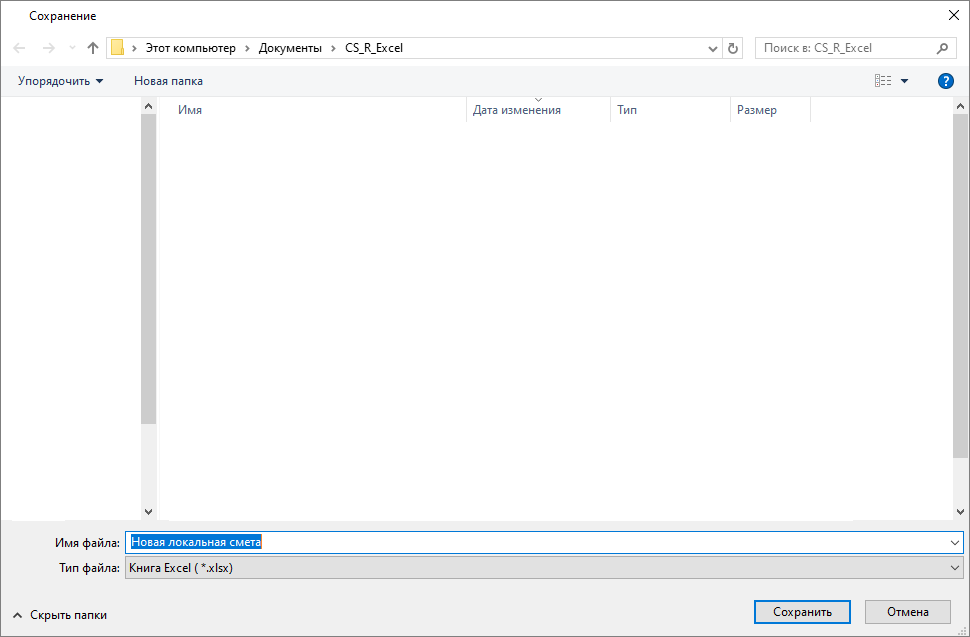Click Новая папка to create folder

168,81
